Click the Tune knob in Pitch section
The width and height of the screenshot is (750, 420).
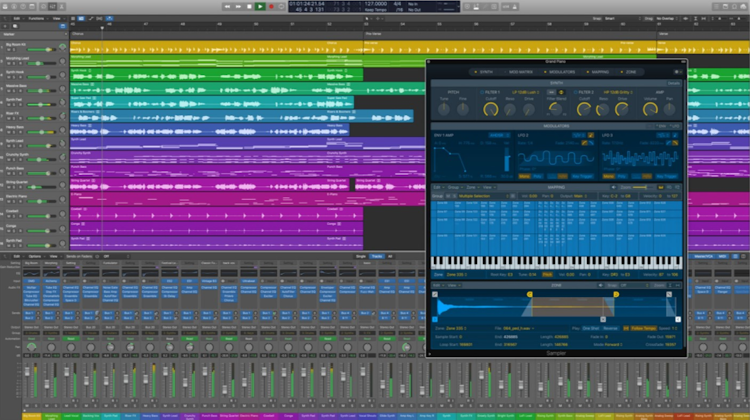[x=444, y=110]
